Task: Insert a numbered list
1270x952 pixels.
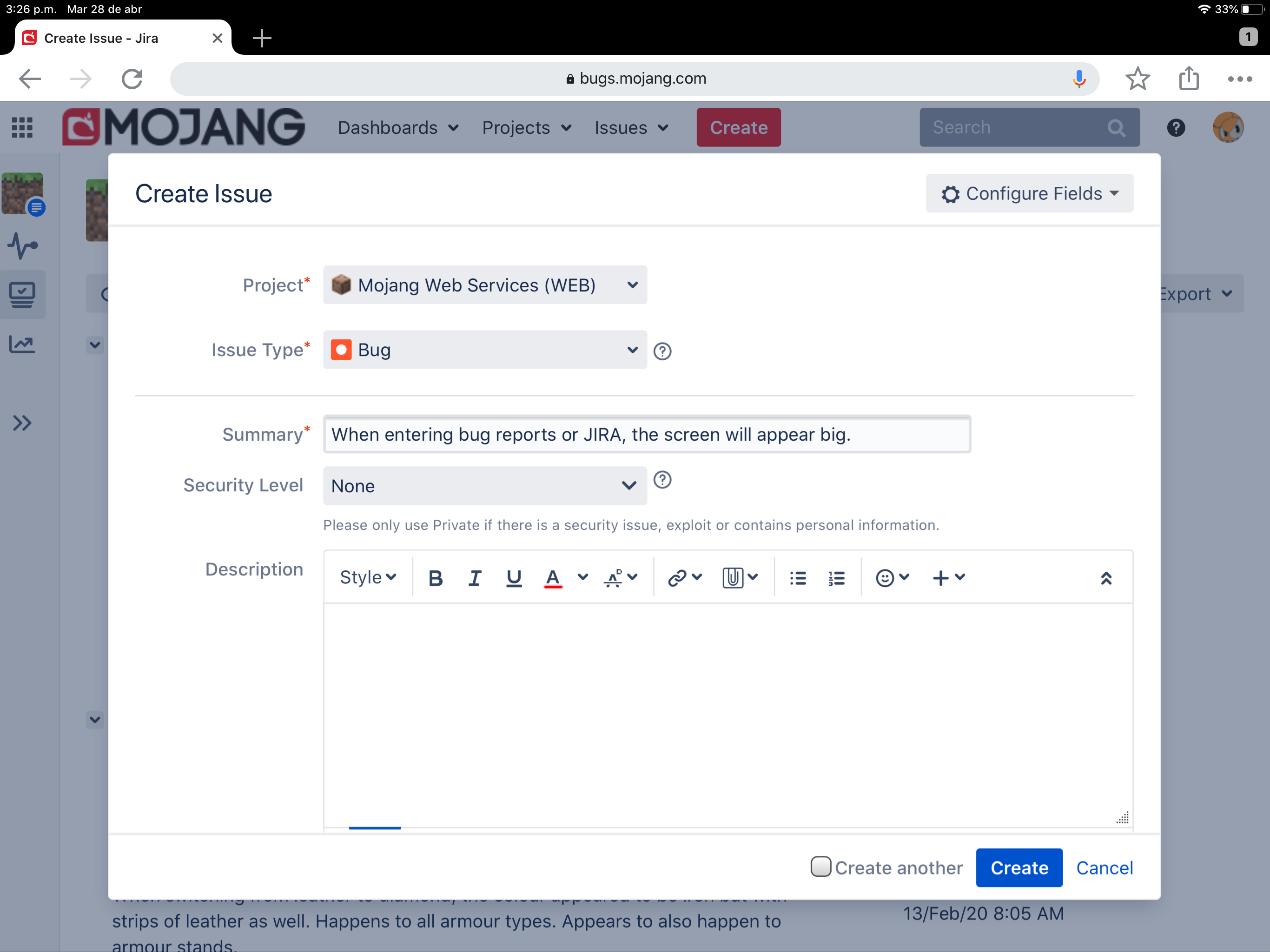Action: click(x=836, y=578)
